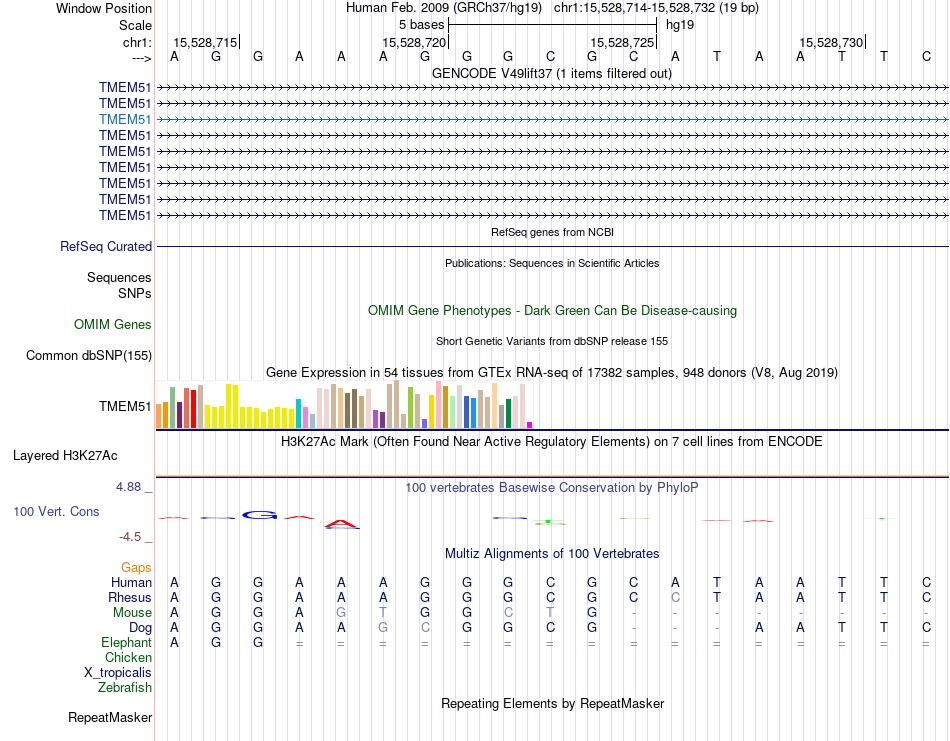The width and height of the screenshot is (950, 741).
Task: Click the 15,528,730 ruler position
Action: coord(831,42)
